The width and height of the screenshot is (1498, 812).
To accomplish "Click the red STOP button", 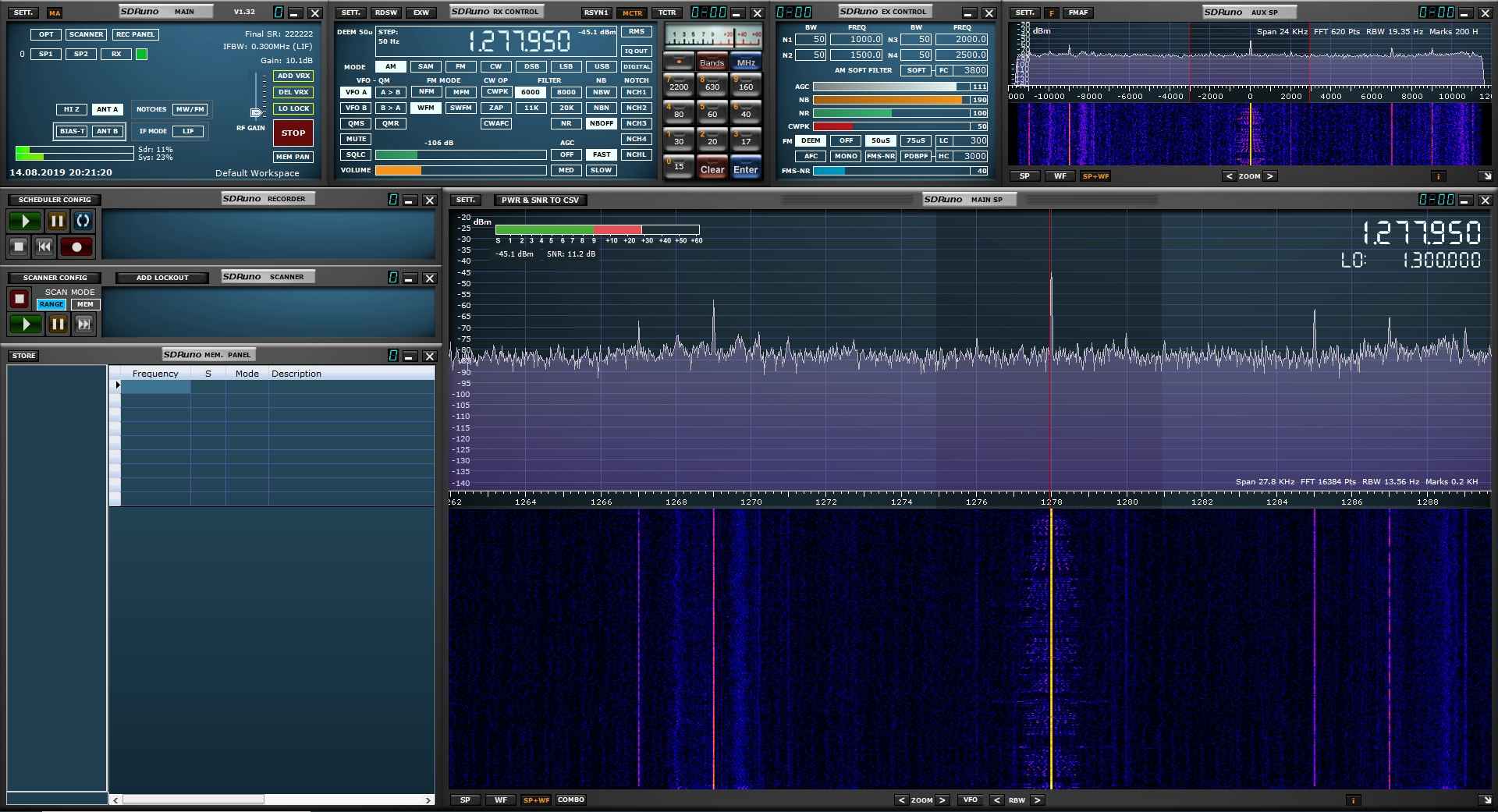I will pyautogui.click(x=293, y=133).
